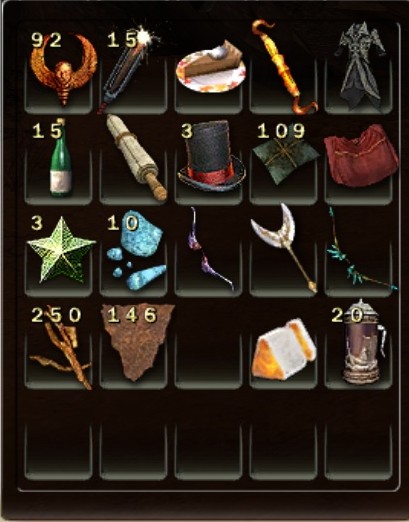Select the golden winged idol stack of 92
Viewport: 409px width, 522px height.
[x=62, y=71]
